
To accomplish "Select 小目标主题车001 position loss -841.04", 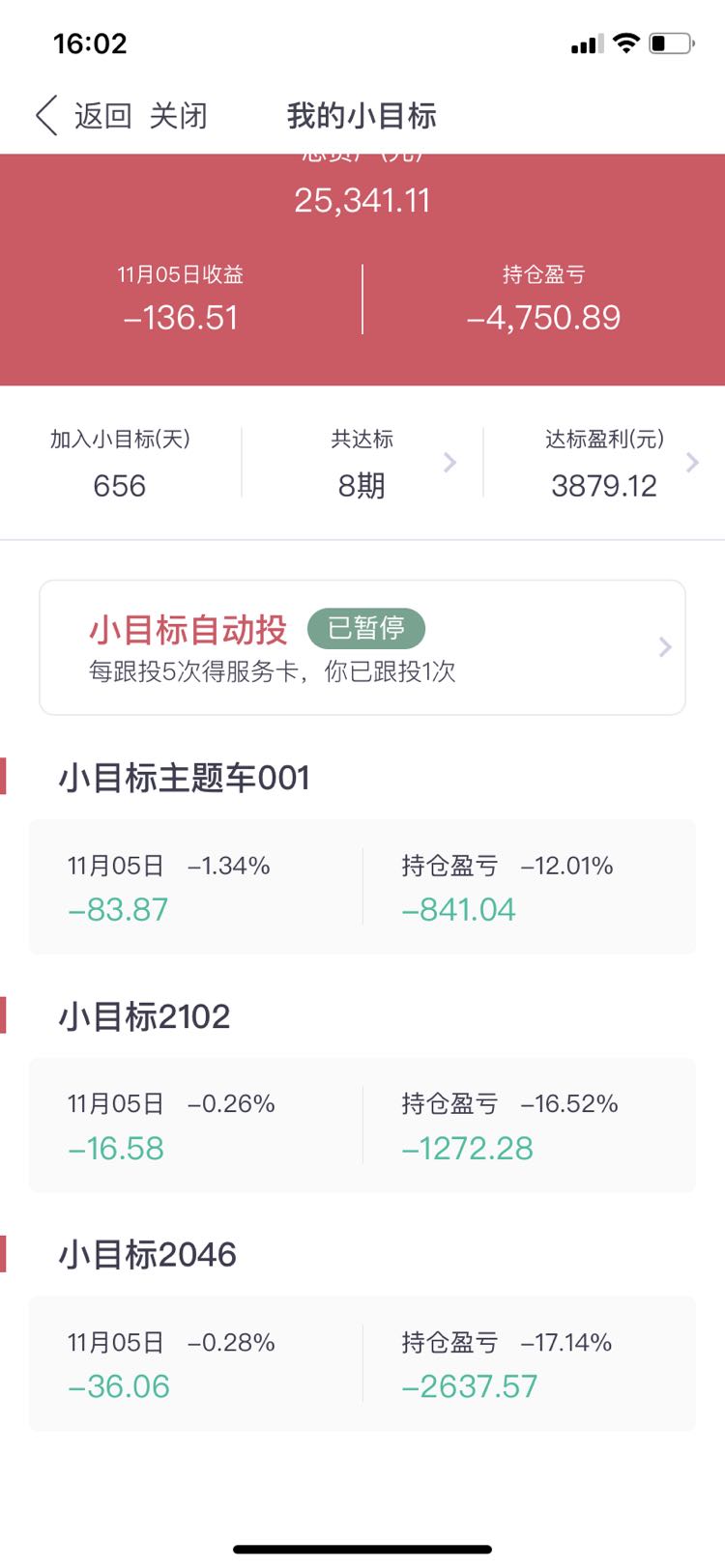I will (x=458, y=909).
